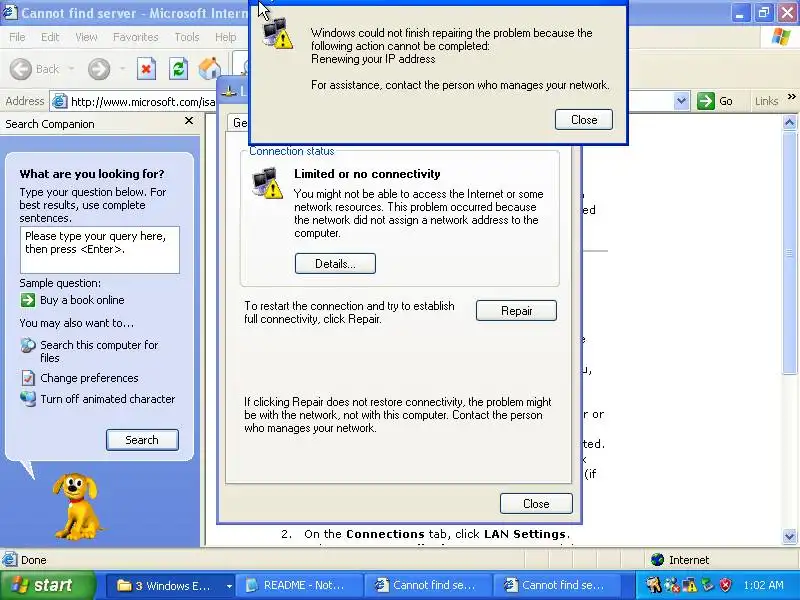Image resolution: width=800 pixels, height=600 pixels.
Task: Click the IE page icon in status bar
Action: coord(10,560)
